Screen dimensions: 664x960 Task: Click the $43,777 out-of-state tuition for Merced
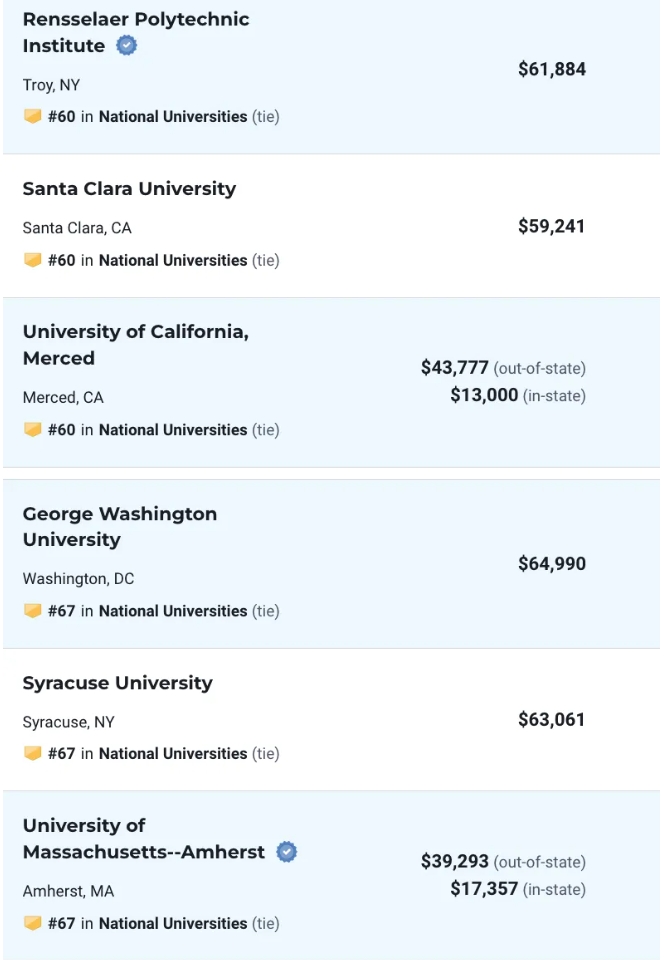pos(455,368)
